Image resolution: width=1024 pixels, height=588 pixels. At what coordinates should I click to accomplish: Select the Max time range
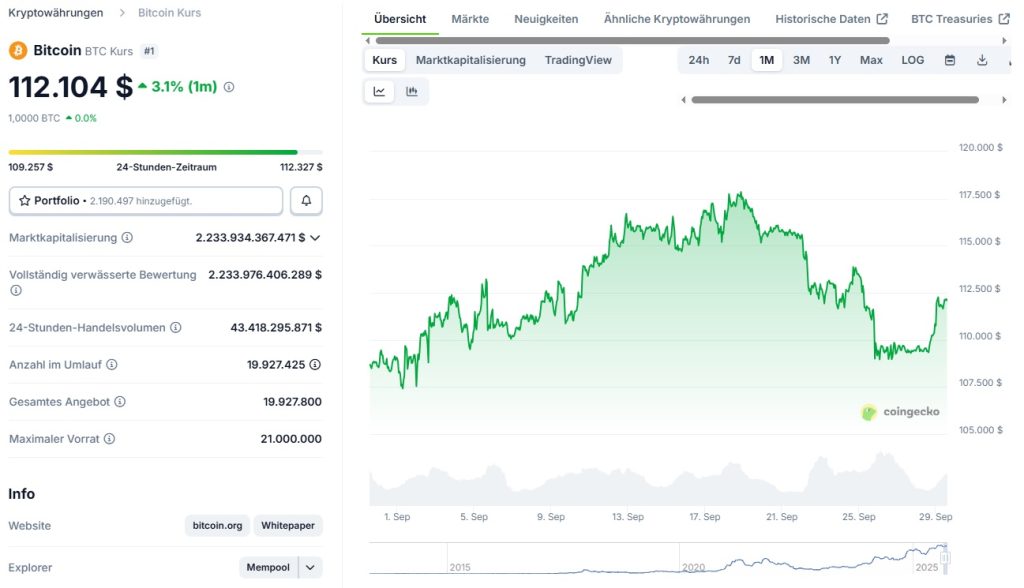pos(871,60)
